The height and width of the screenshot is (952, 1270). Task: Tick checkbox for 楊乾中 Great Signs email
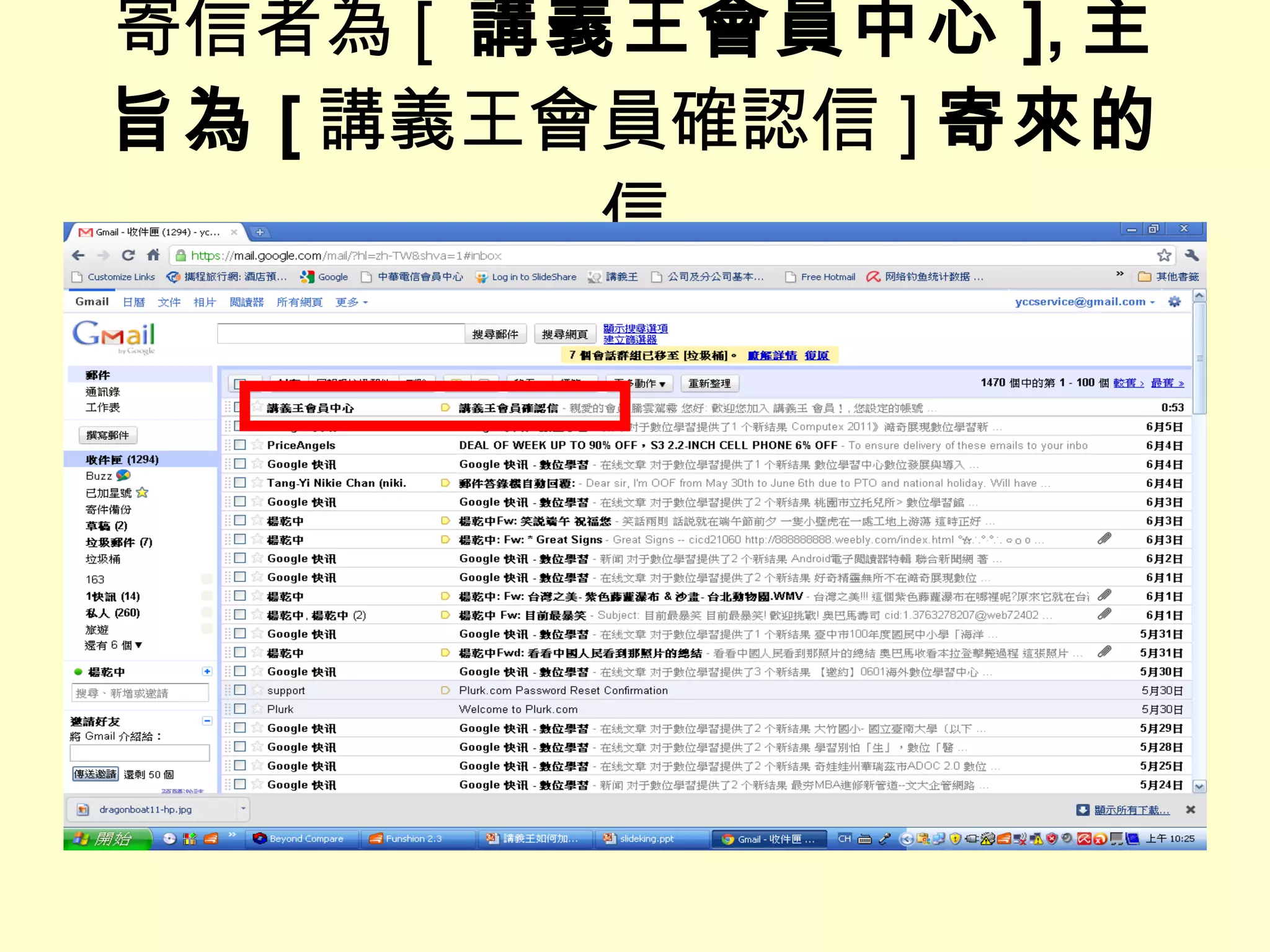click(x=240, y=539)
